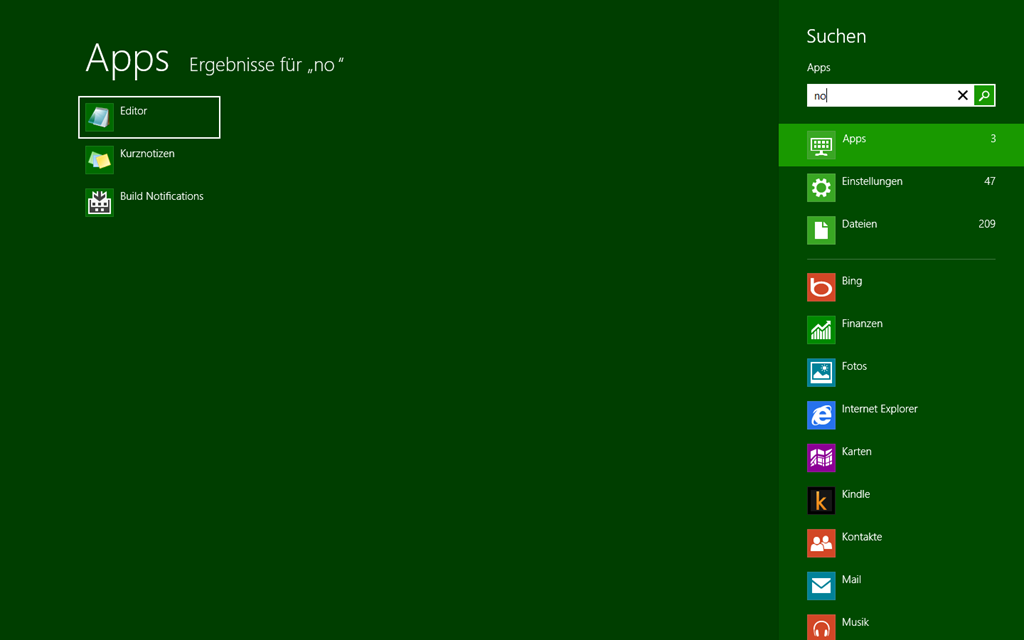Click the Musik headphones icon
The width and height of the screenshot is (1024, 640).
pyautogui.click(x=821, y=627)
